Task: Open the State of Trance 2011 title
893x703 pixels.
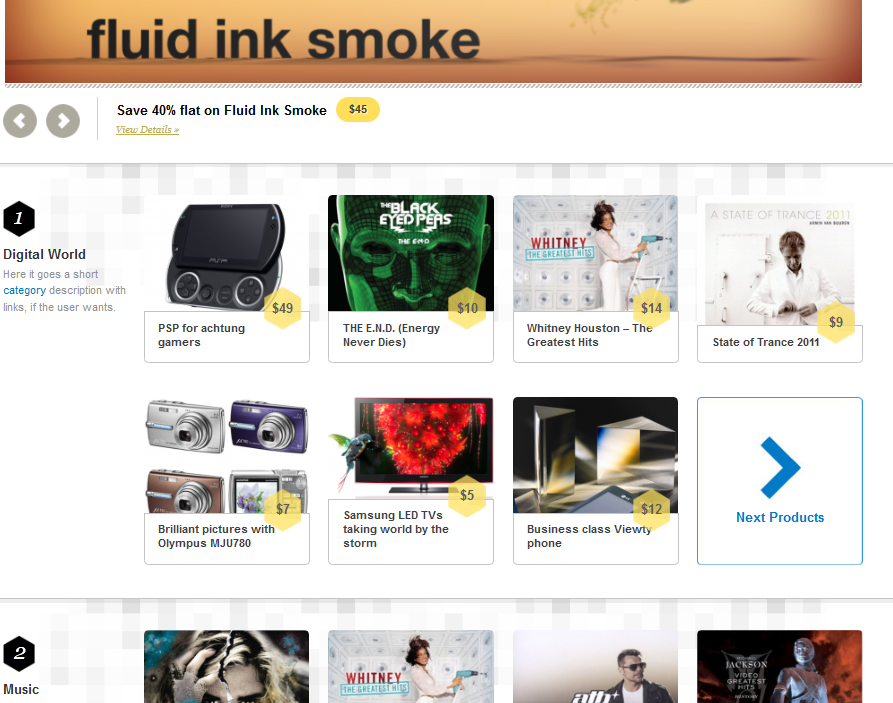Action: [x=765, y=342]
